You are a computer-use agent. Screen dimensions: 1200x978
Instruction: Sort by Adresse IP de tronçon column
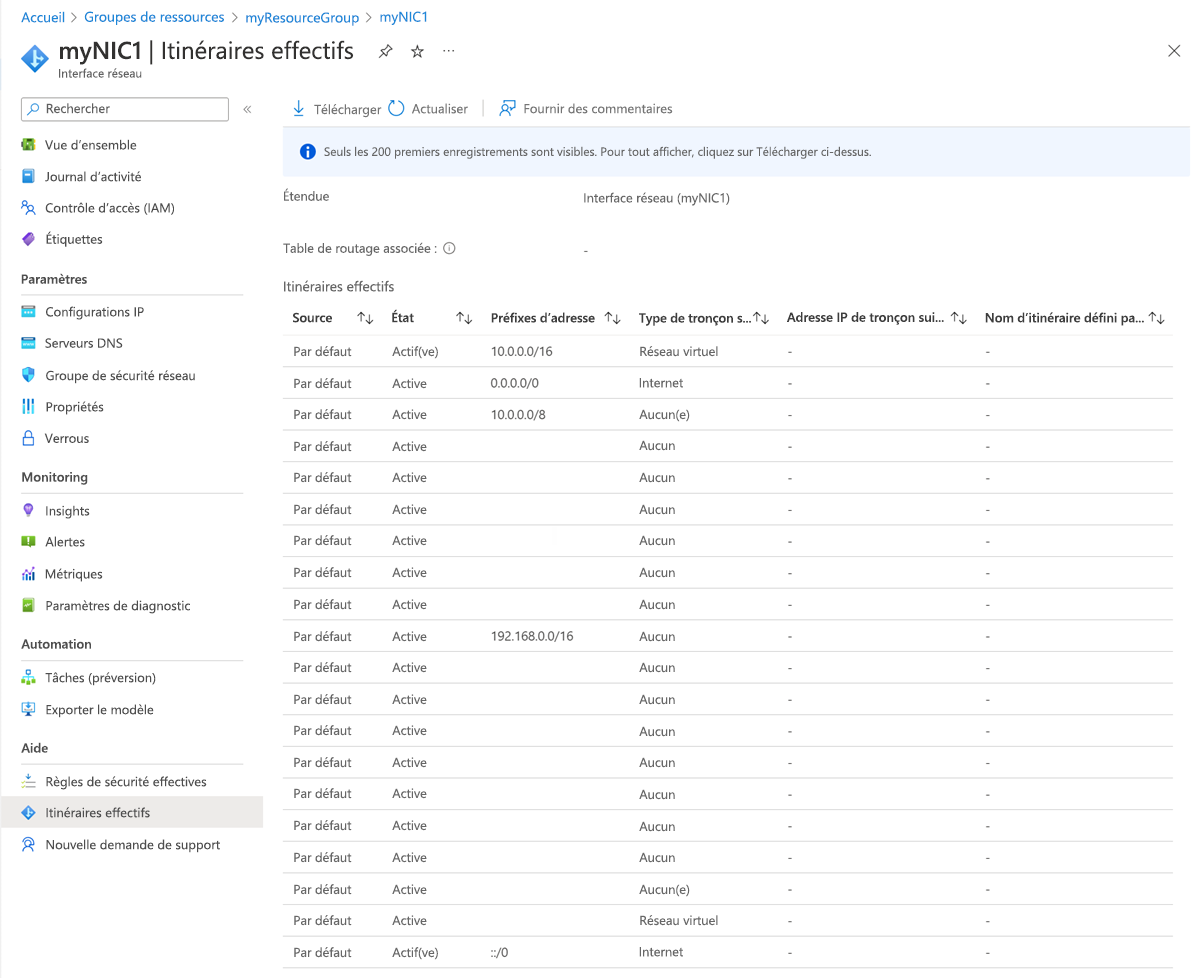tap(959, 318)
